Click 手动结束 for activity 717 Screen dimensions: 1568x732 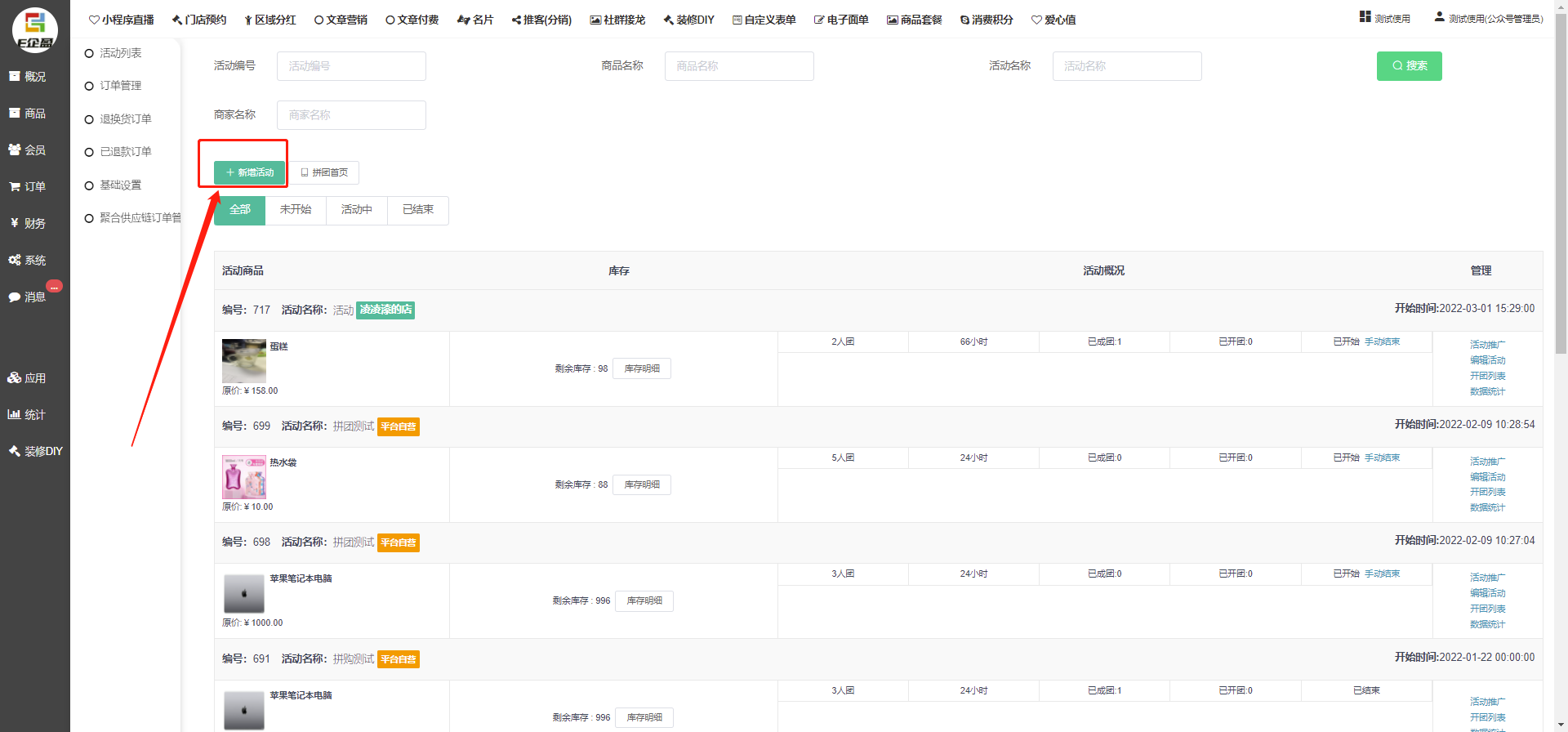(1382, 342)
